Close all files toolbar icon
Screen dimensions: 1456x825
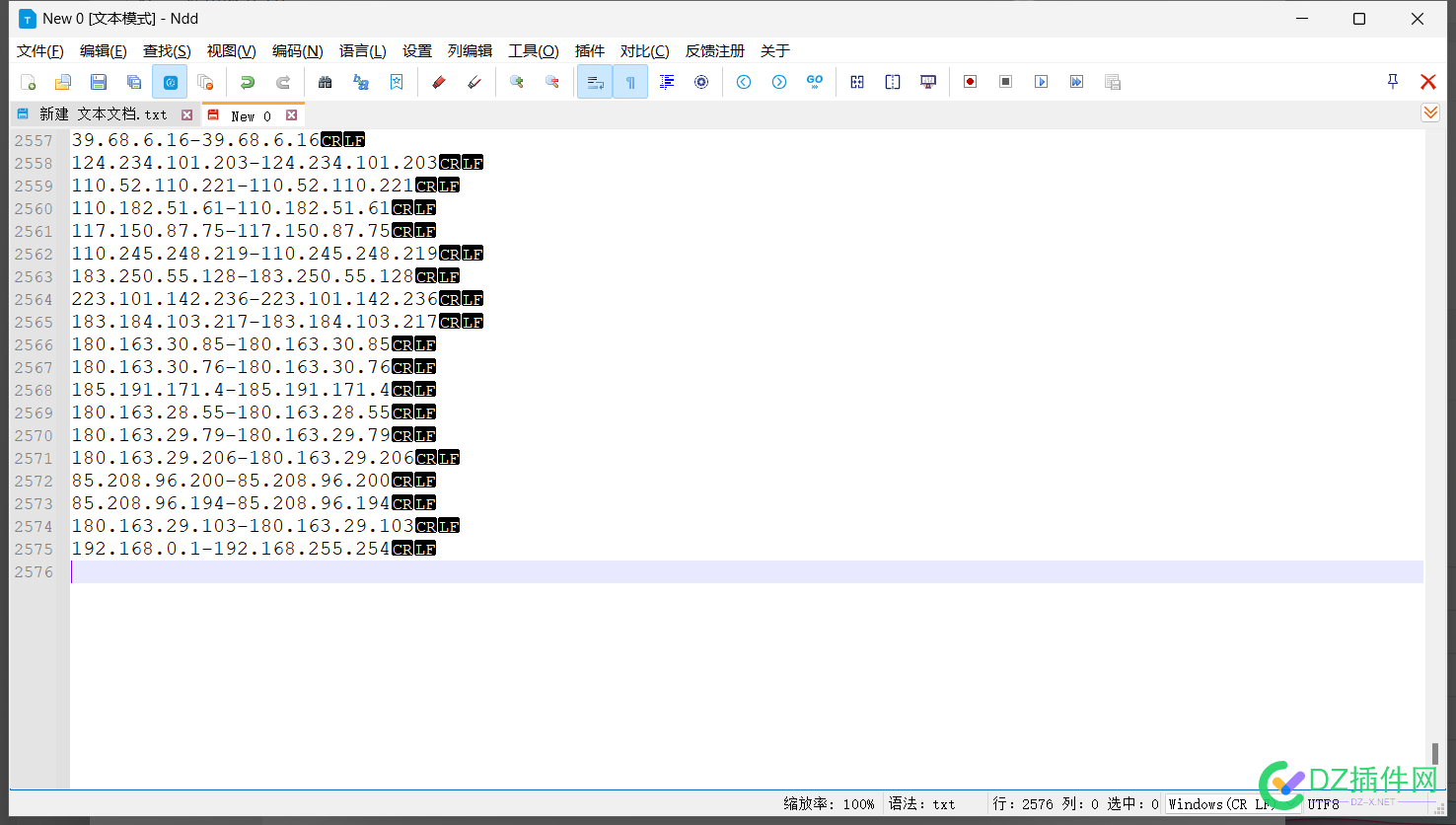pyautogui.click(x=205, y=82)
